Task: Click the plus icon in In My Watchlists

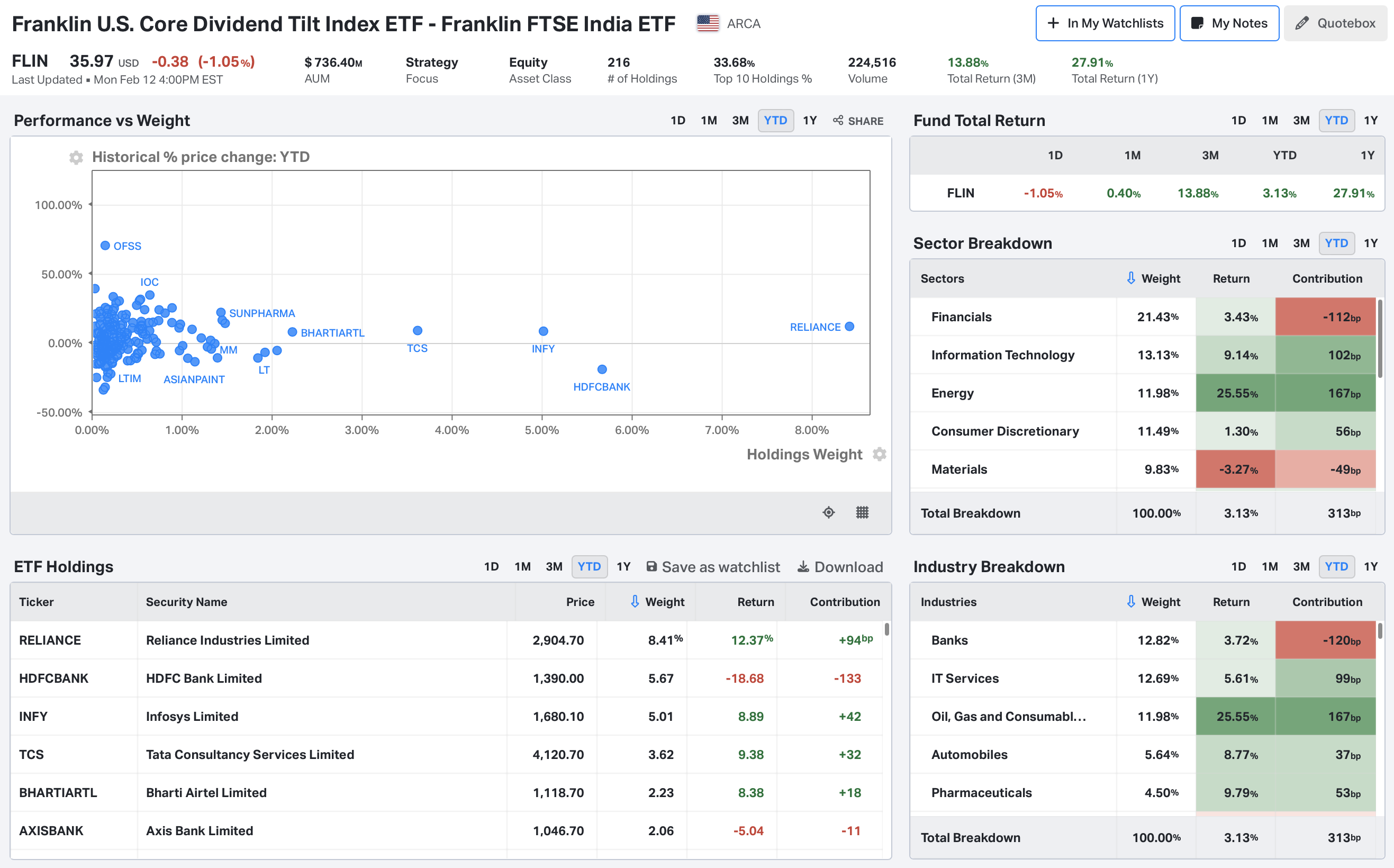Action: tap(1053, 23)
